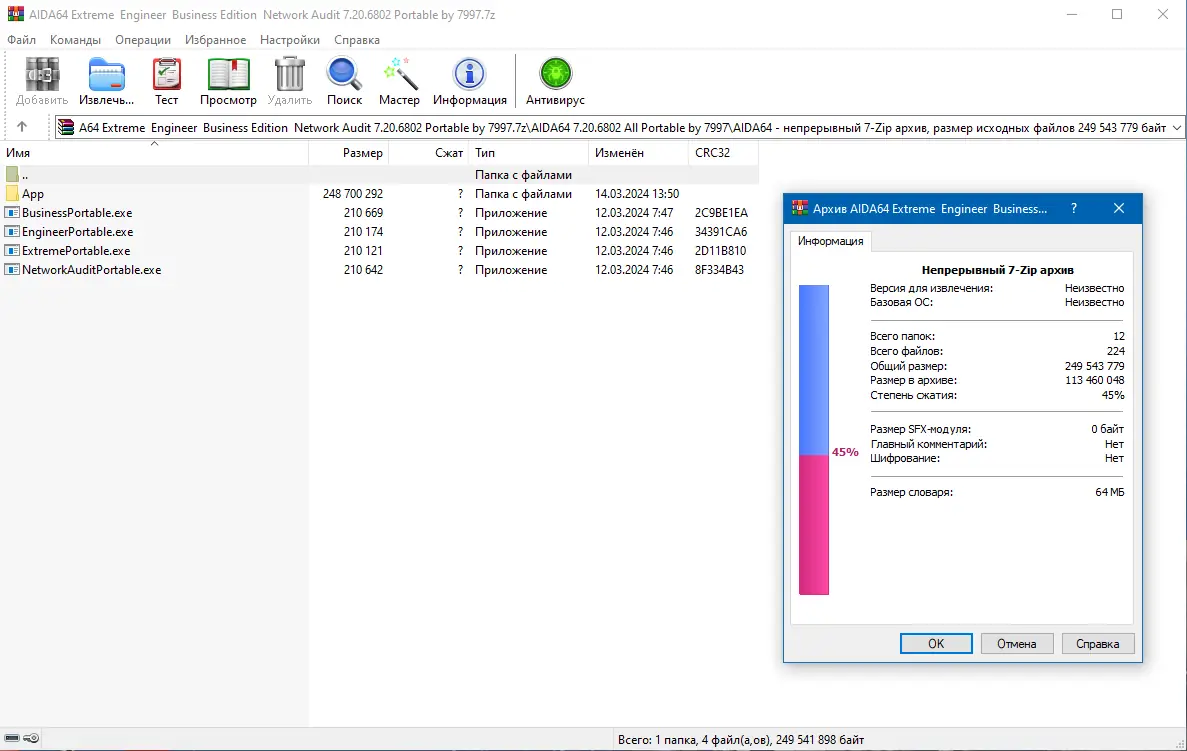Sort files by the Размер column
The image size is (1187, 751).
(x=361, y=153)
